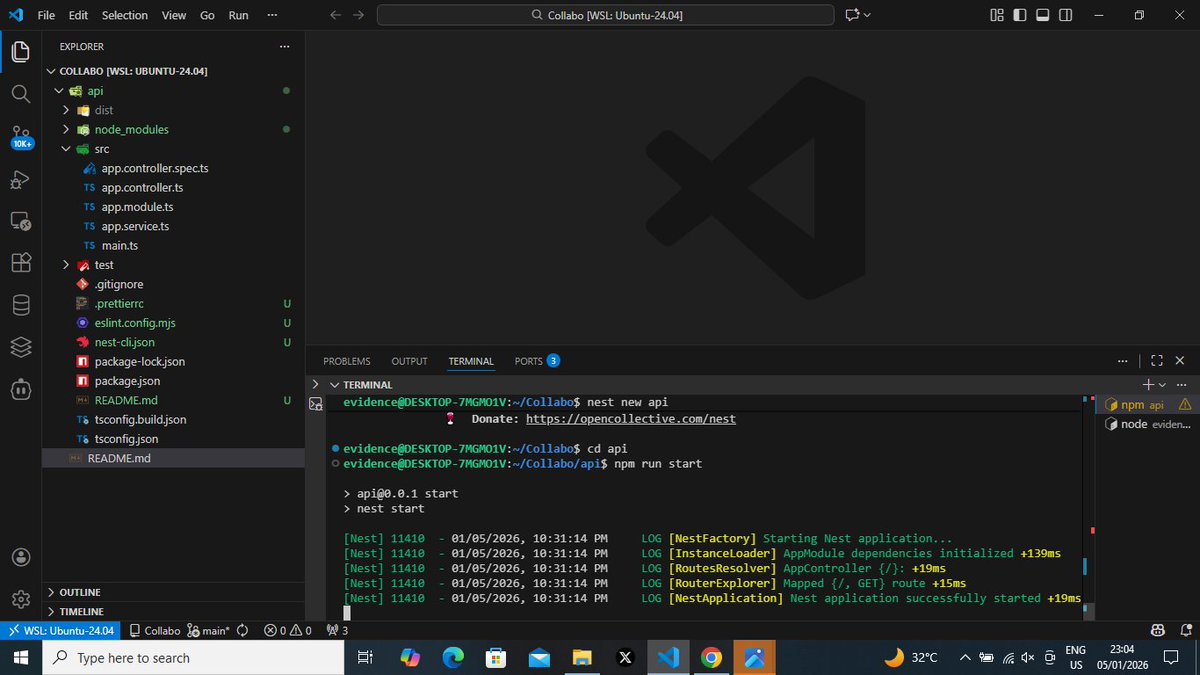1200x675 pixels.
Task: Open the Copilot status icon in status bar
Action: [1157, 631]
